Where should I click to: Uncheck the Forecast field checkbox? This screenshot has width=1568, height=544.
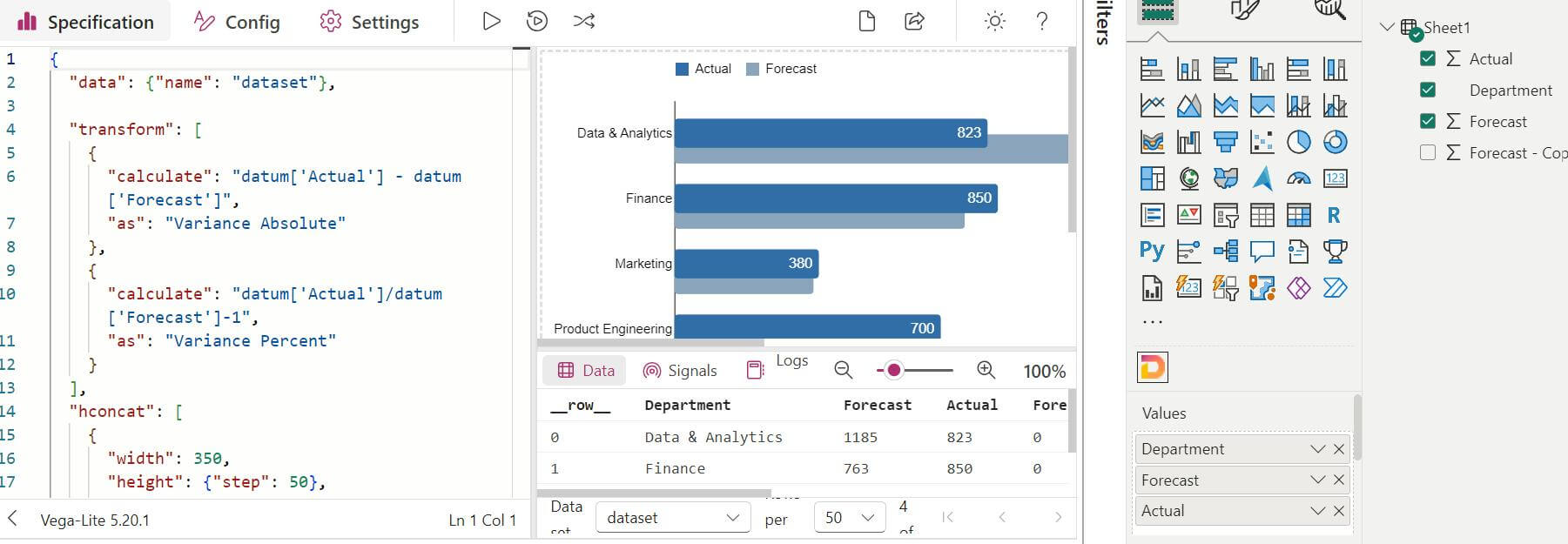1427,121
